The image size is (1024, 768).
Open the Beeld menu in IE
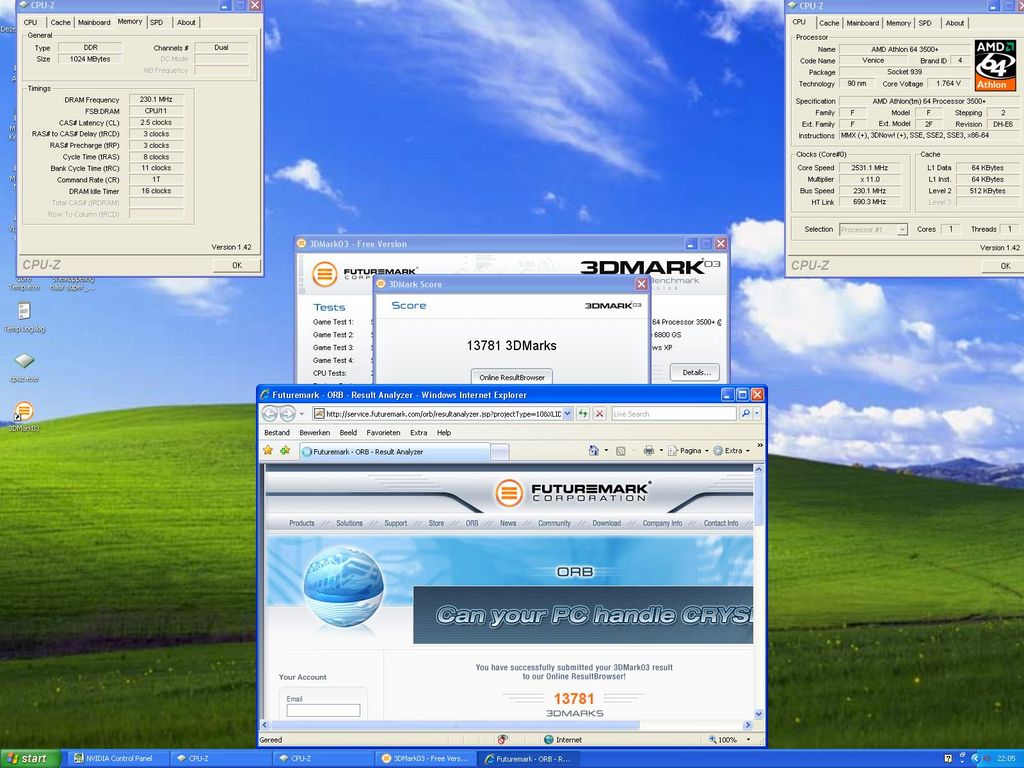pos(348,432)
